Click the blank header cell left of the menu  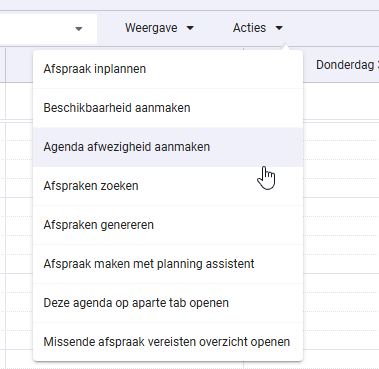19,65
